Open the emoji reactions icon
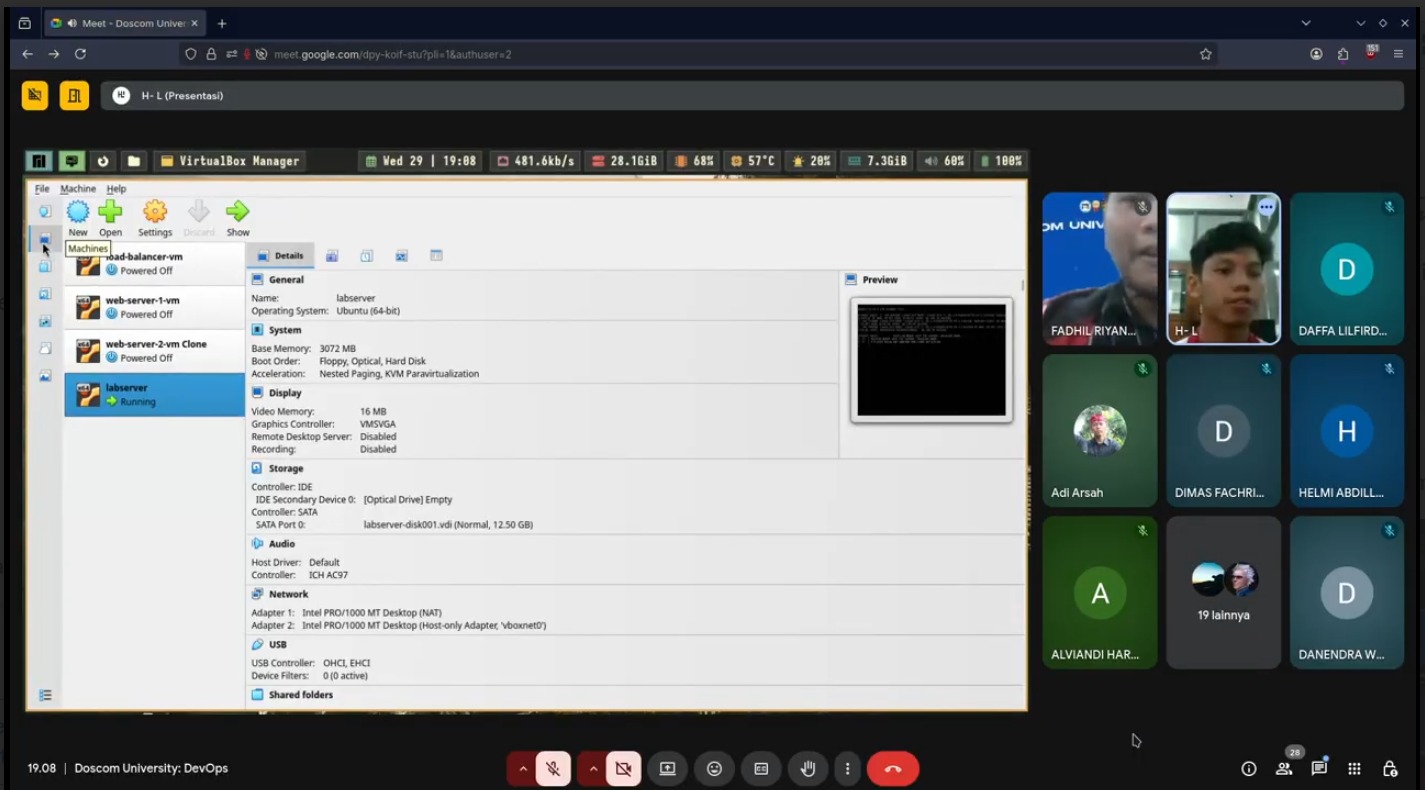This screenshot has height=790, width=1425. (714, 769)
